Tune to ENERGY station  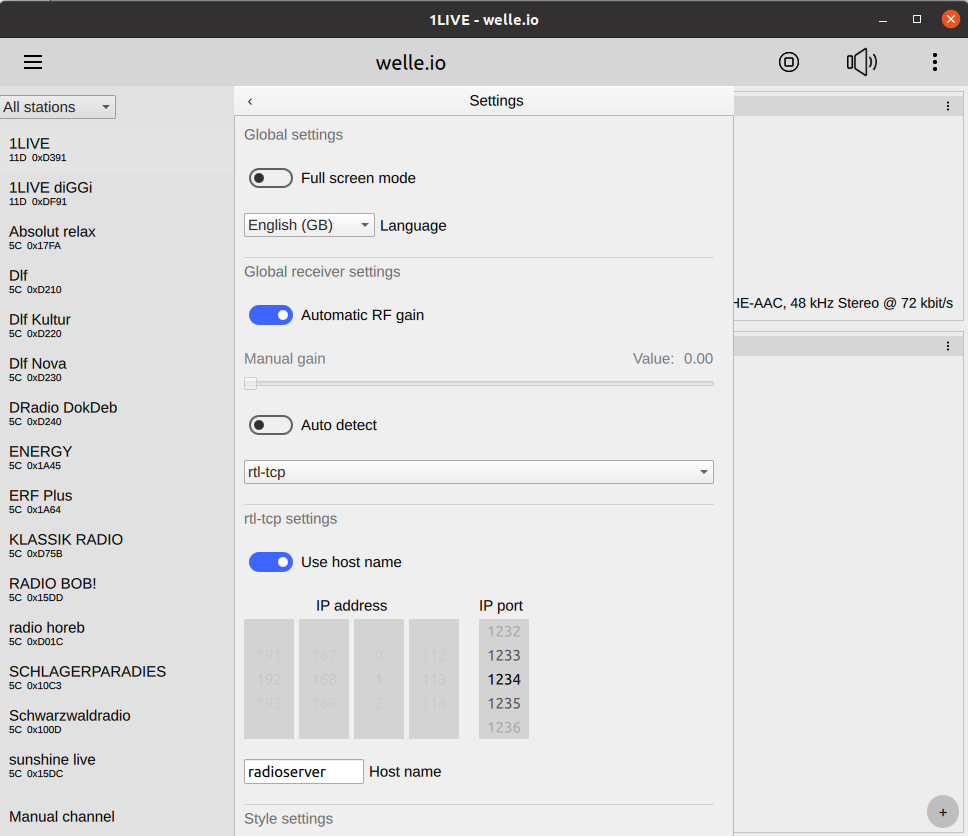coord(117,458)
